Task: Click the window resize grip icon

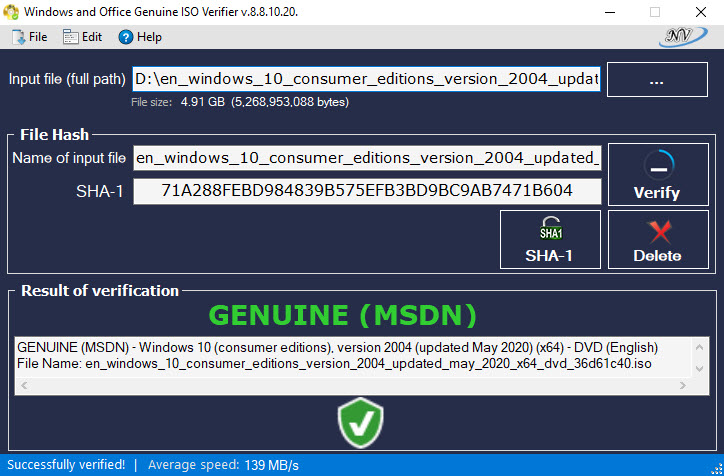Action: pyautogui.click(x=717, y=469)
